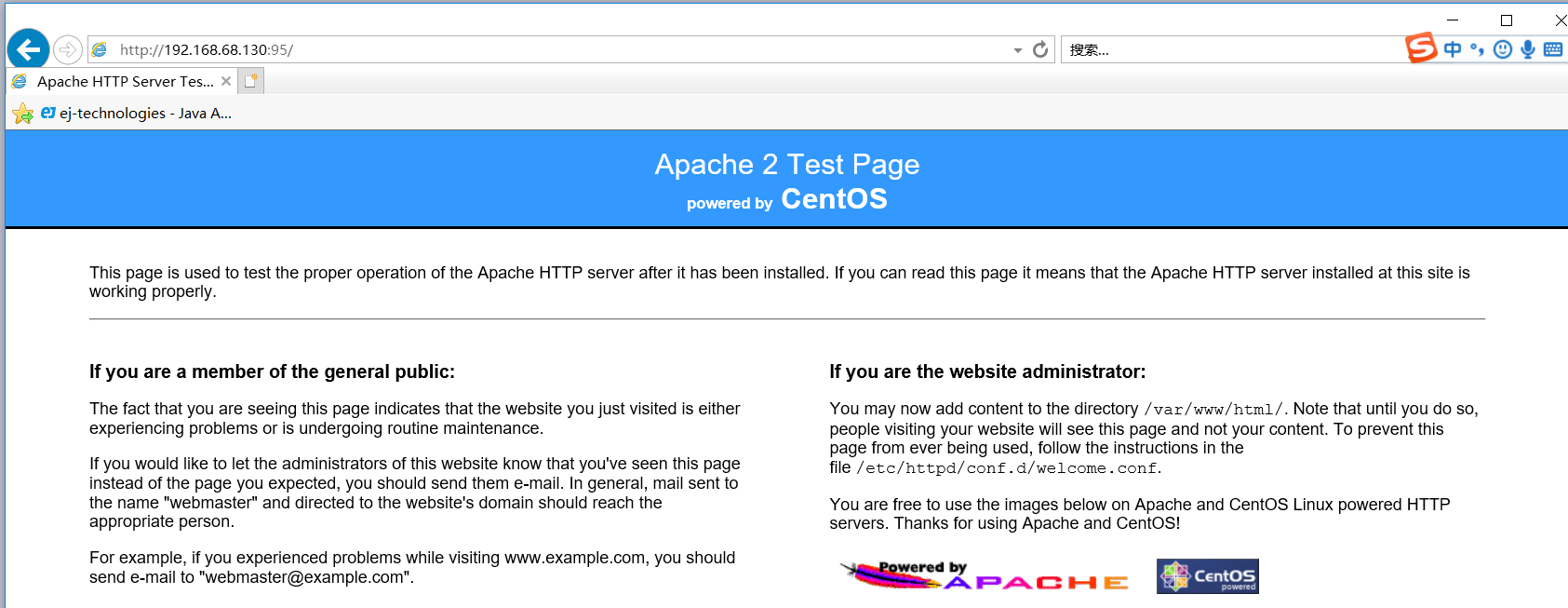Maximize the browser window
Image resolution: width=1568 pixels, height=608 pixels.
click(x=1507, y=20)
